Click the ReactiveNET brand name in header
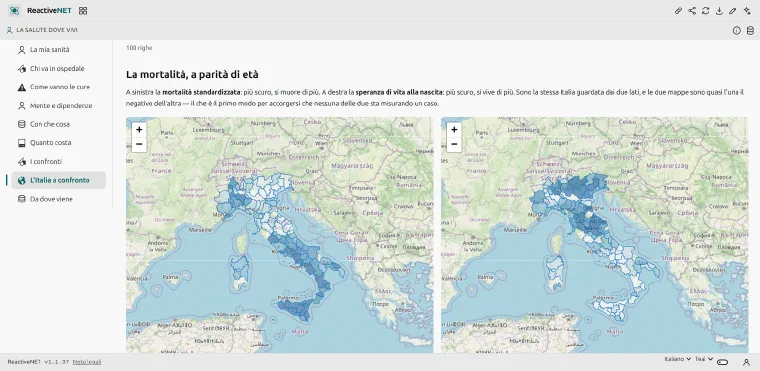 (49, 11)
